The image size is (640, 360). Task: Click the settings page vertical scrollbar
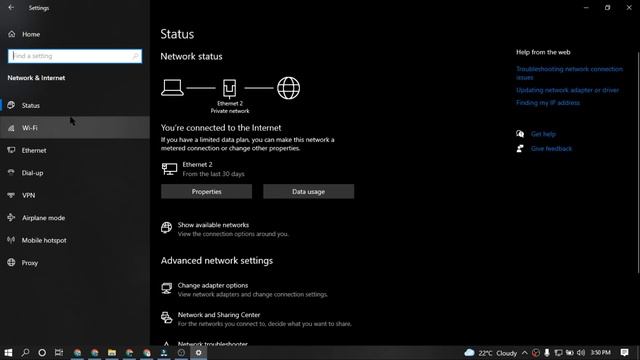[x=638, y=162]
